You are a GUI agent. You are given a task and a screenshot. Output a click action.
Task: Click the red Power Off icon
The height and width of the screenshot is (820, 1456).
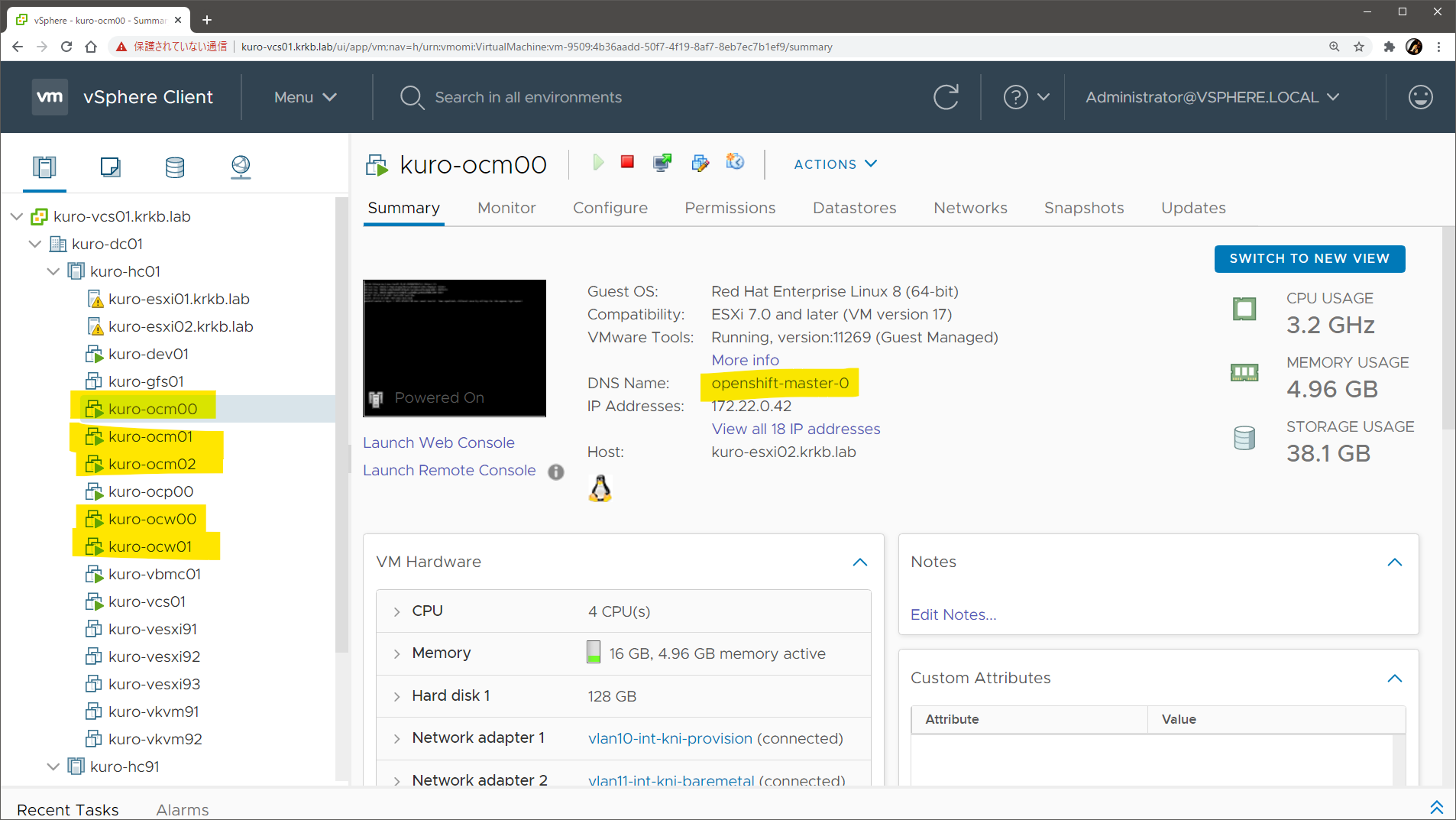(627, 162)
